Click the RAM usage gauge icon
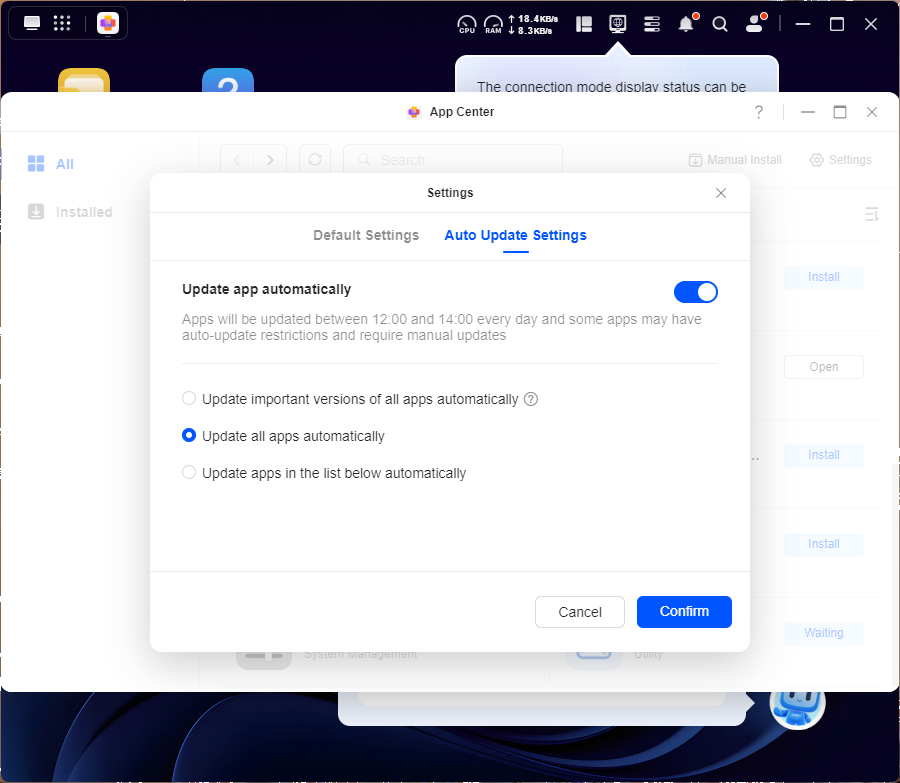Image resolution: width=900 pixels, height=783 pixels. pos(493,24)
